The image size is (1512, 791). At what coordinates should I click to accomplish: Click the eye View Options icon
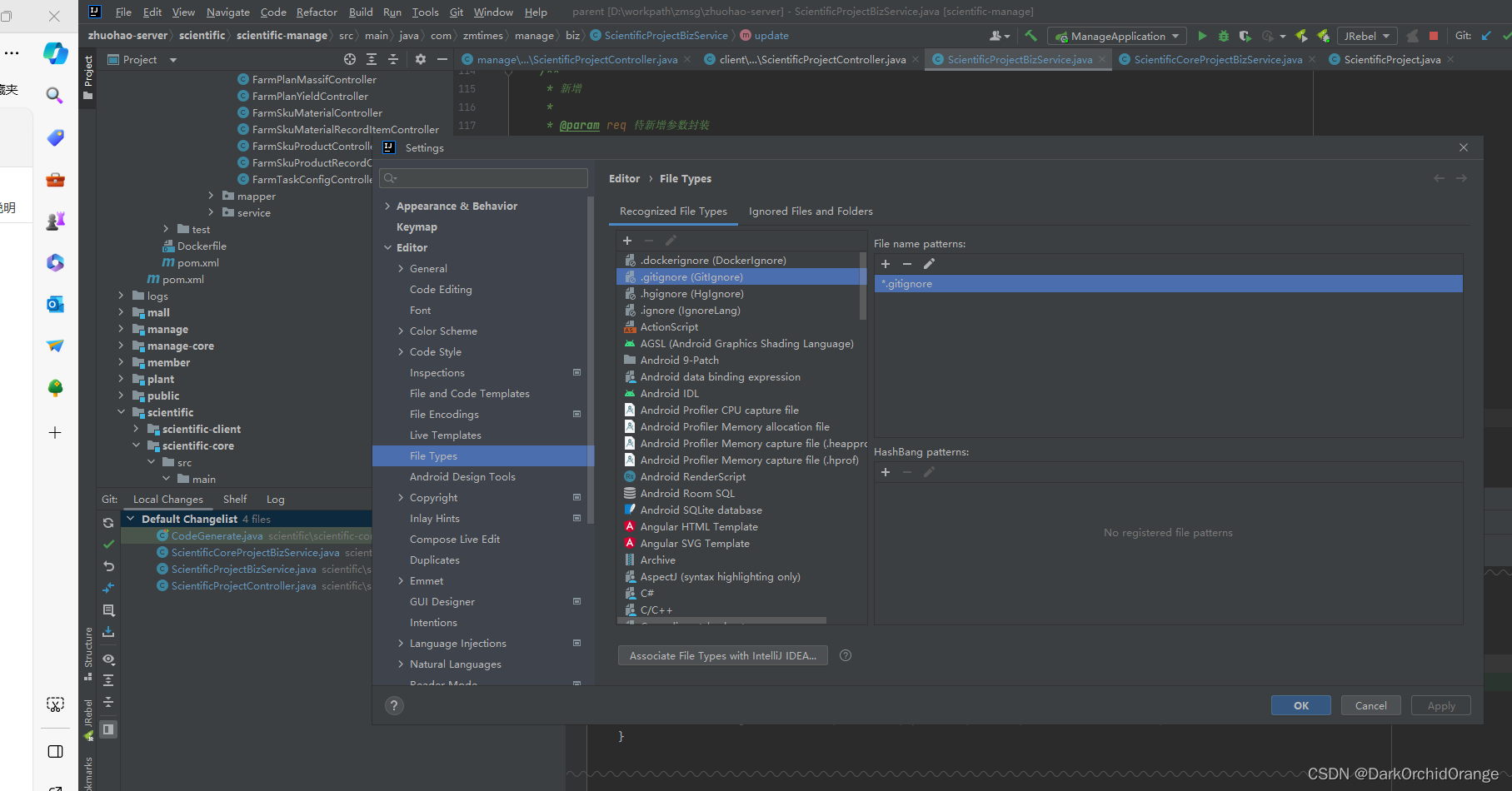pos(108,659)
